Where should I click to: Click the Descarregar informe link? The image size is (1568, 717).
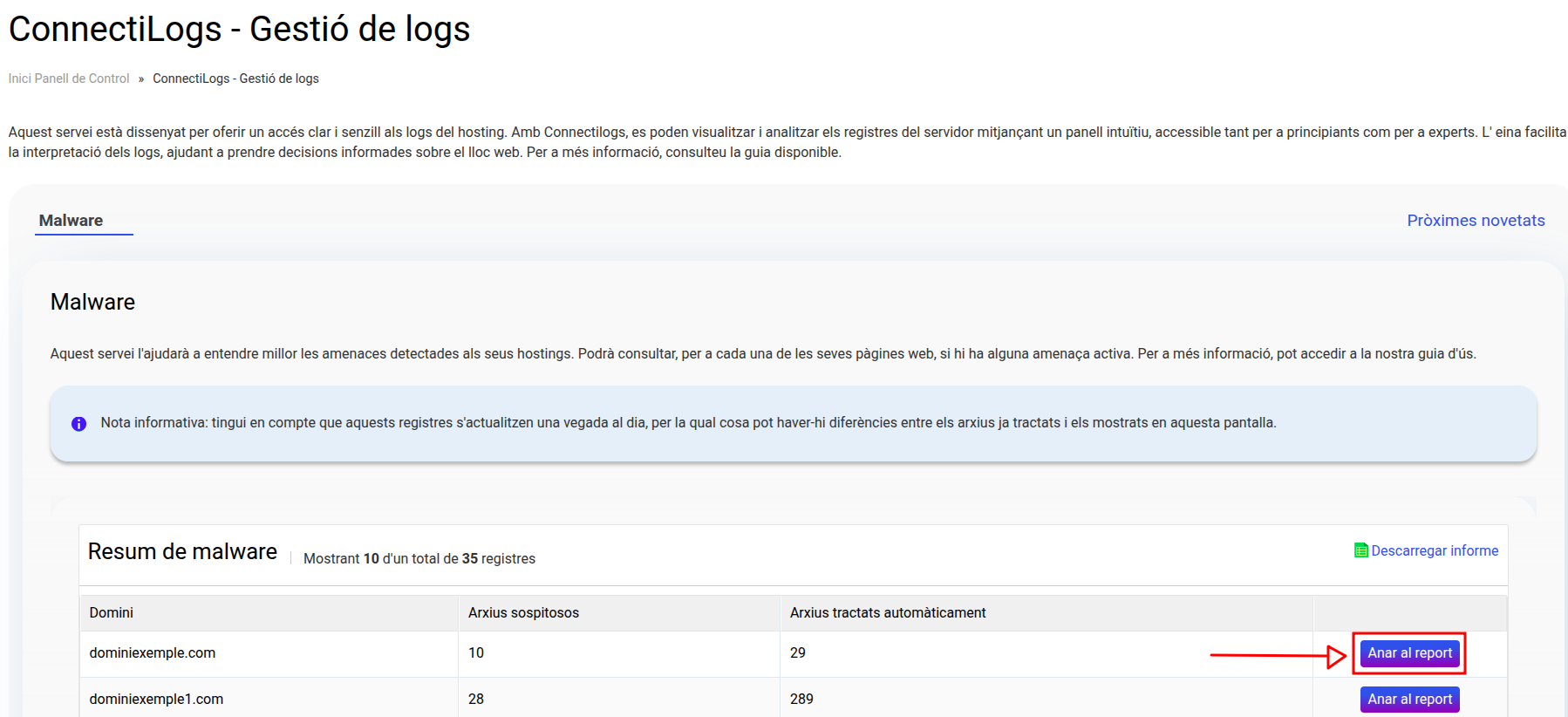coord(1435,550)
